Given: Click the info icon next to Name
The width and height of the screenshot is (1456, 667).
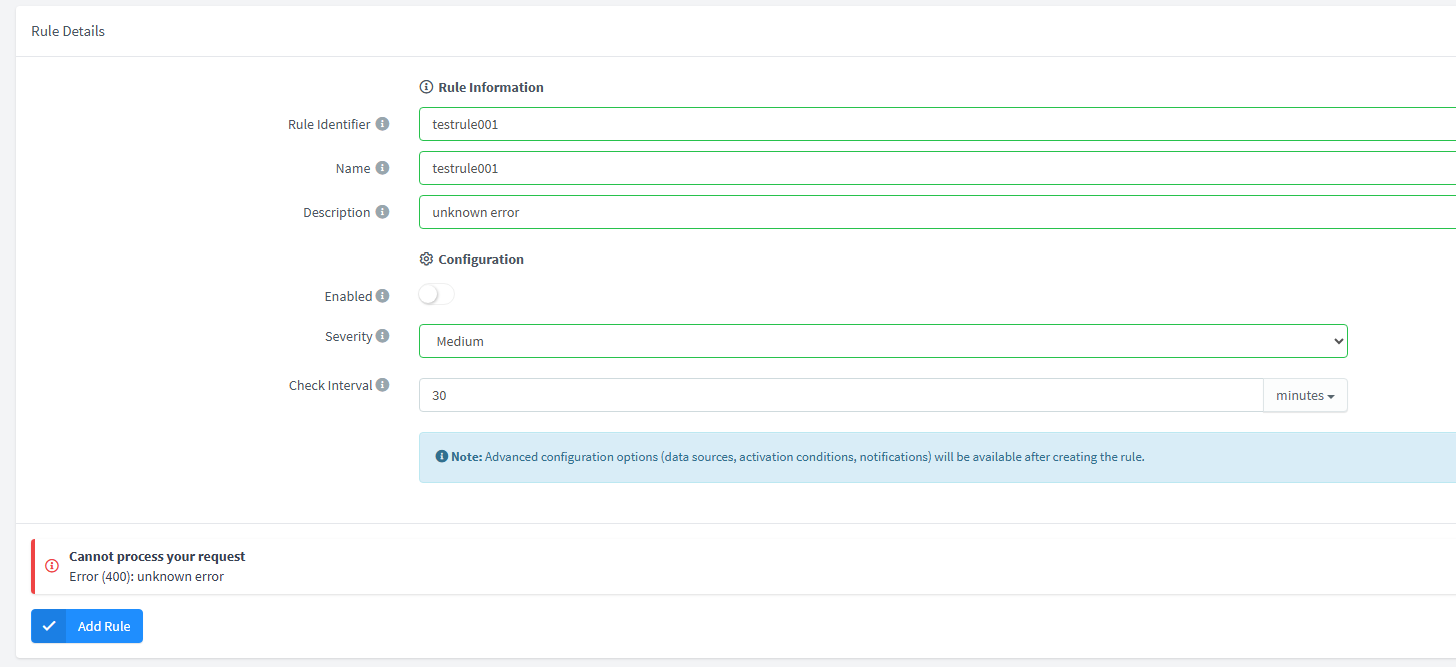Looking at the screenshot, I should (x=382, y=168).
